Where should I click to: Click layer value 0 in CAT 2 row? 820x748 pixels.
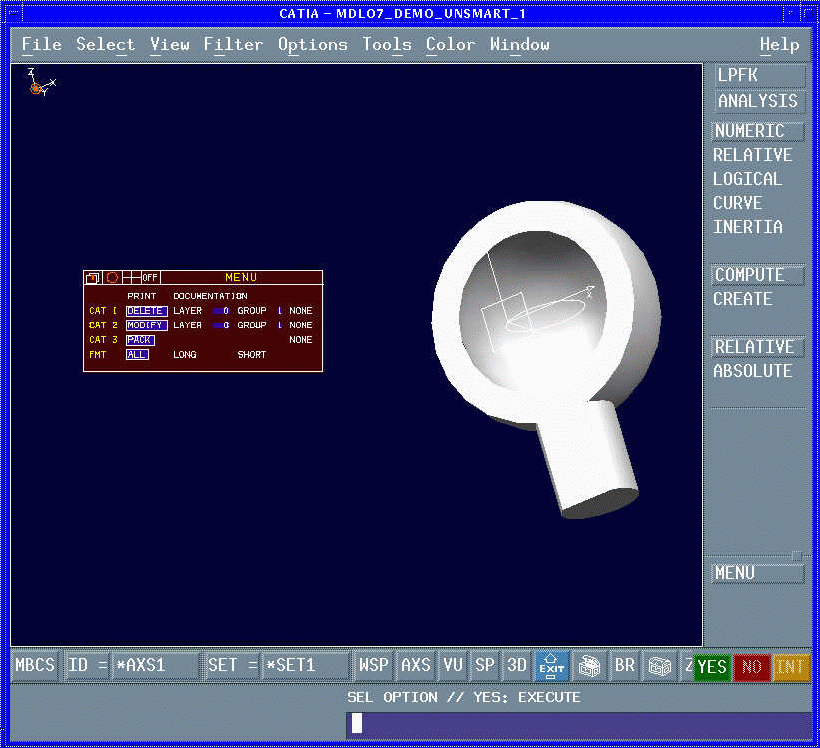pyautogui.click(x=221, y=325)
